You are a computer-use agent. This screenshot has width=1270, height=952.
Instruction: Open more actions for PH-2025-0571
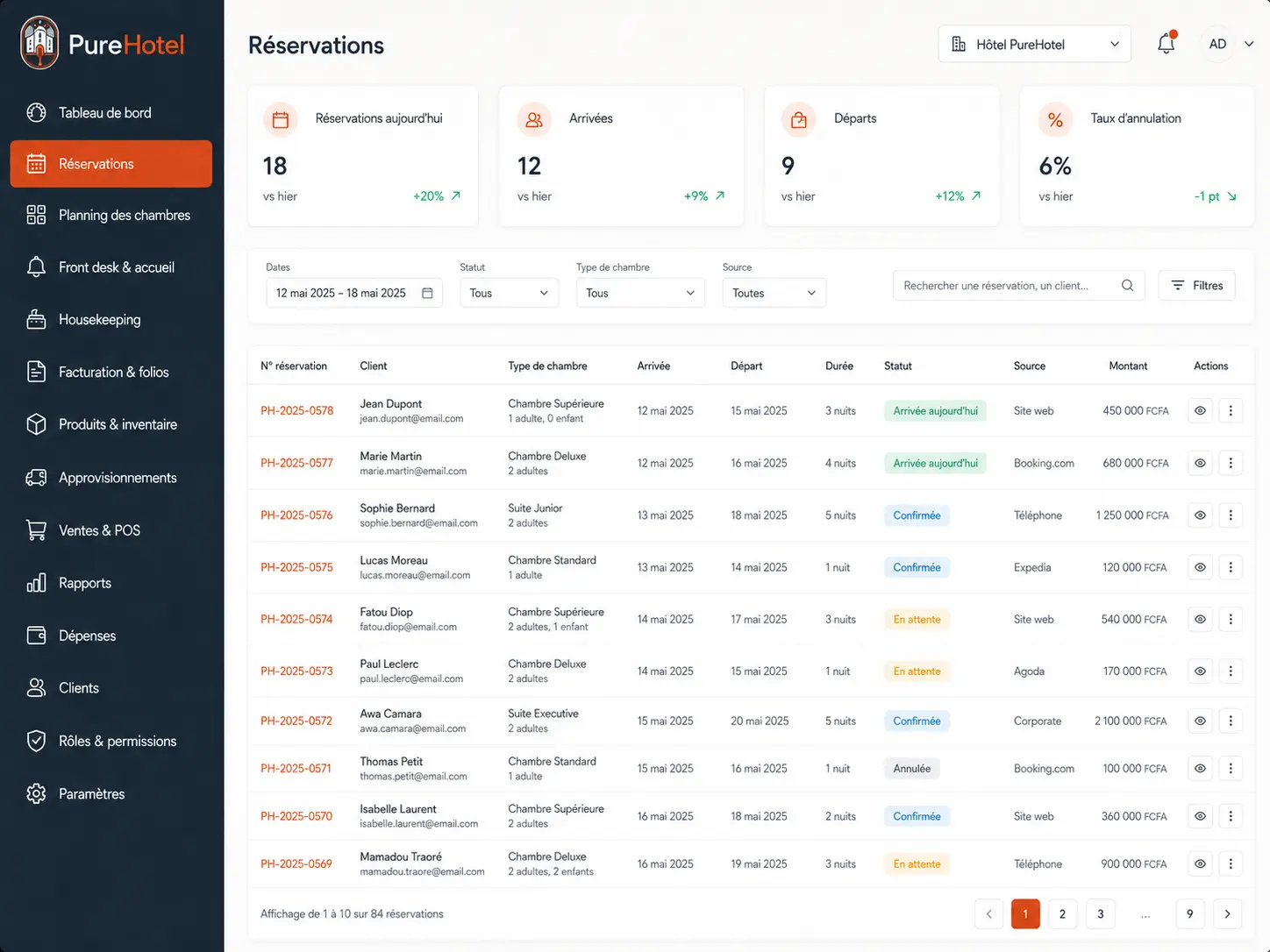click(1231, 768)
